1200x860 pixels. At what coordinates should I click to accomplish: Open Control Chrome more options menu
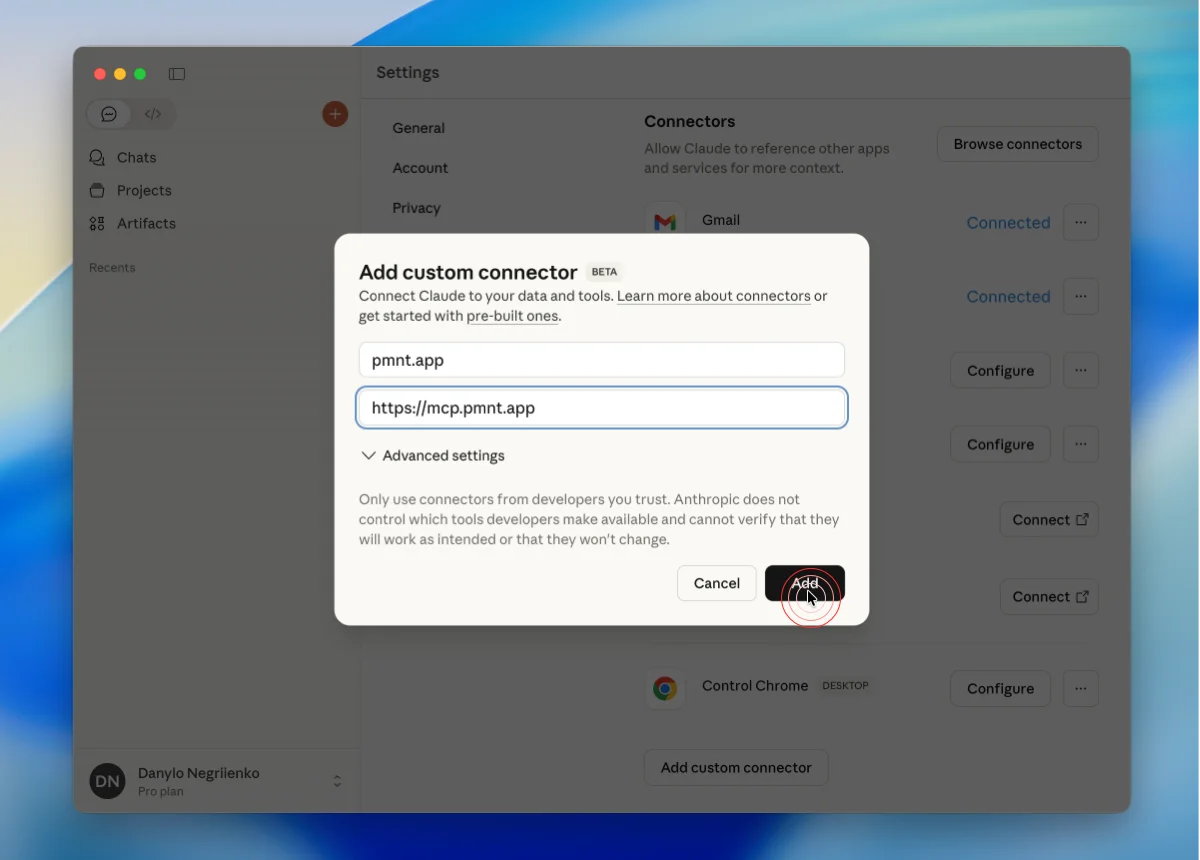coord(1080,688)
